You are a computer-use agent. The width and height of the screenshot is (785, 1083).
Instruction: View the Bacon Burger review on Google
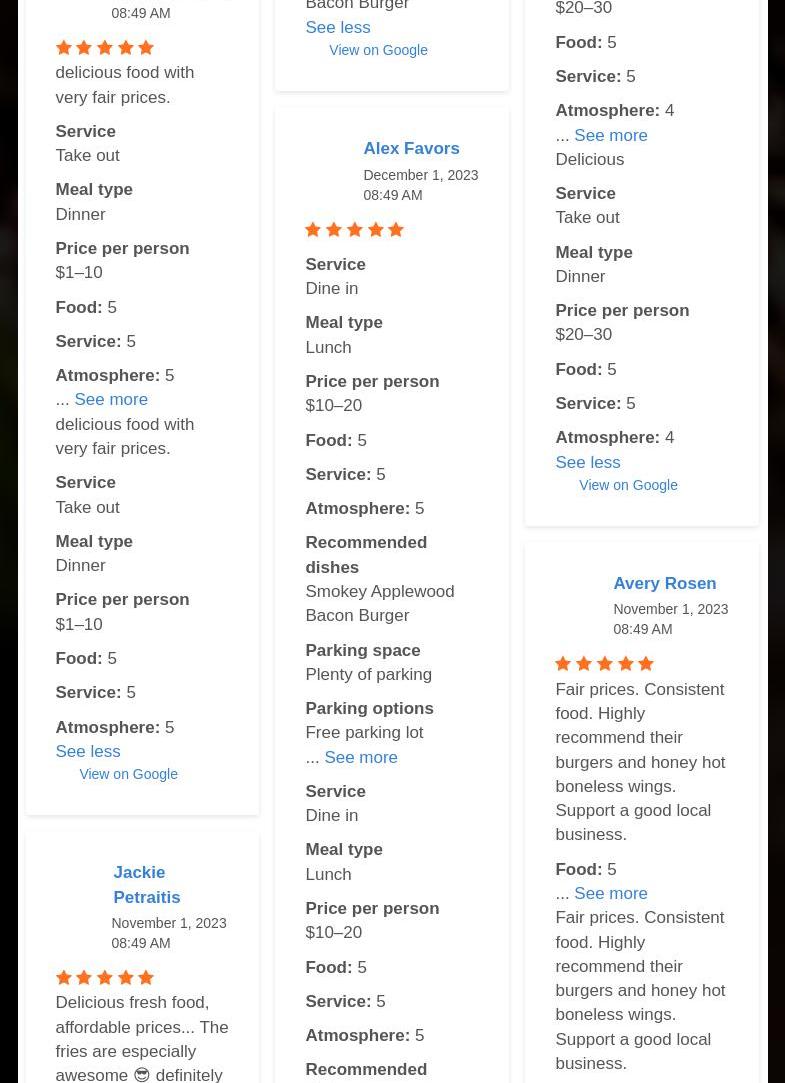[378, 50]
